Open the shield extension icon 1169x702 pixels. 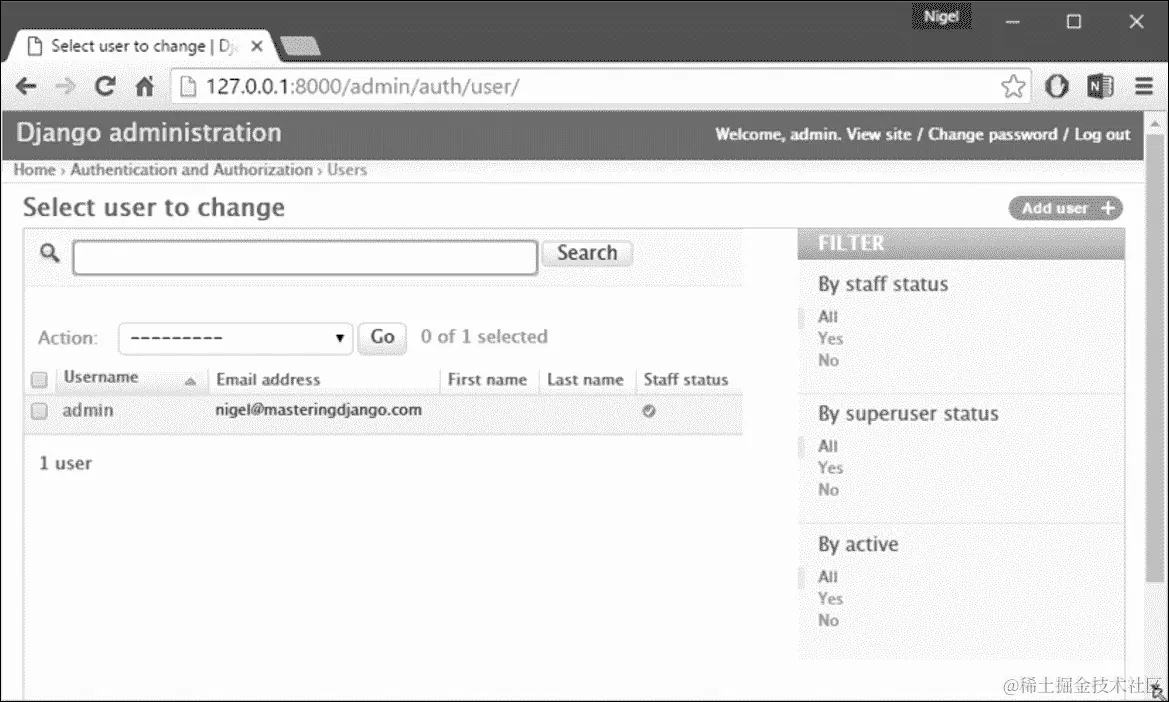[x=1056, y=86]
